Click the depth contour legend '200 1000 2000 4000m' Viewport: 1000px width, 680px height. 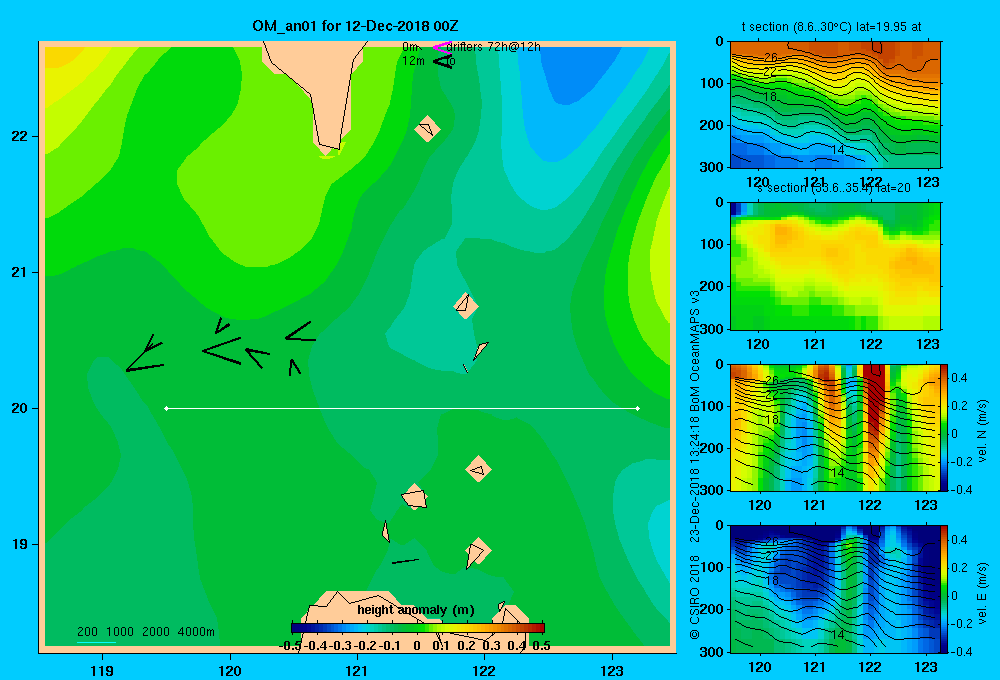(x=146, y=632)
